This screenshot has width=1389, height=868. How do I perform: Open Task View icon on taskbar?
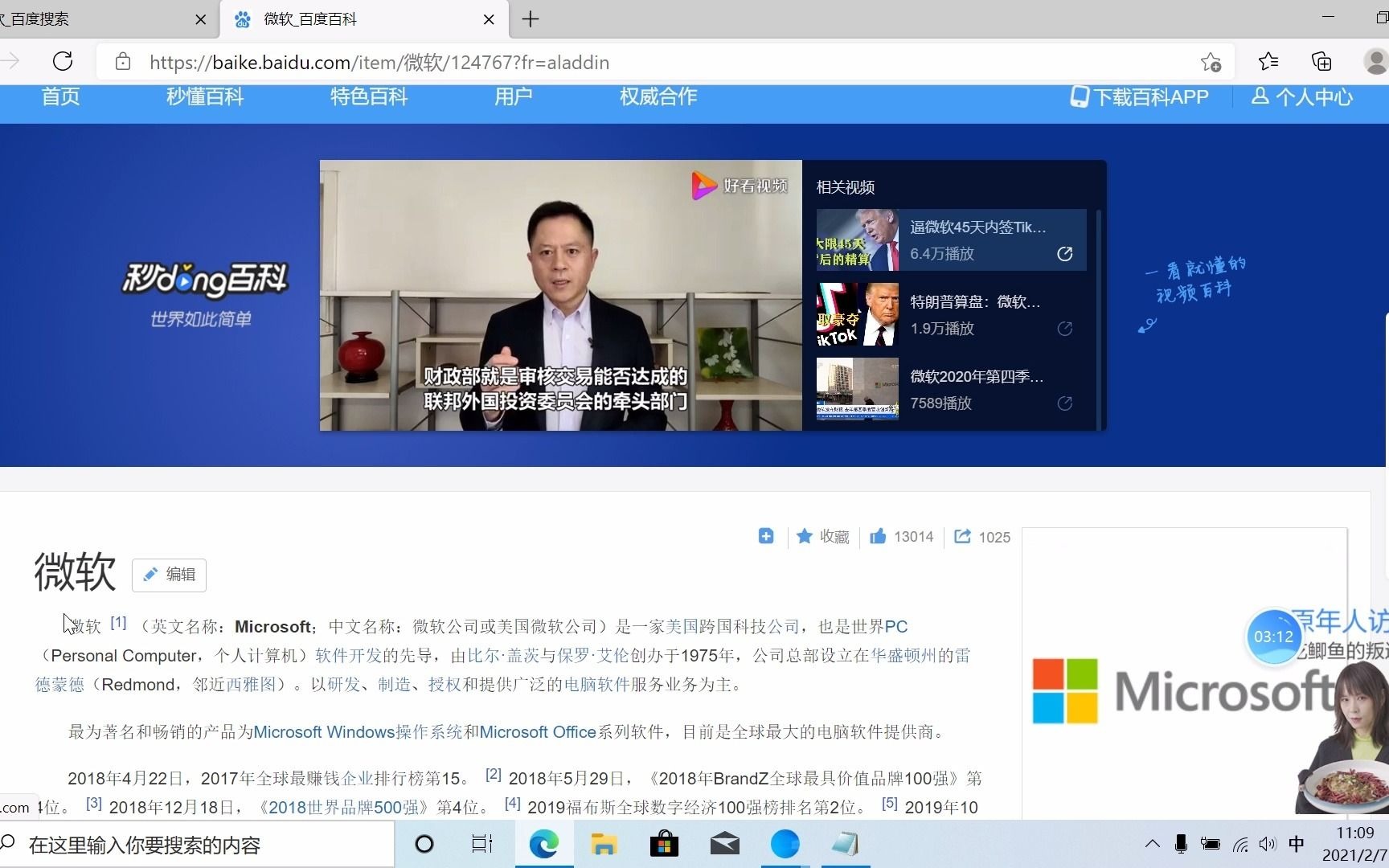point(481,844)
